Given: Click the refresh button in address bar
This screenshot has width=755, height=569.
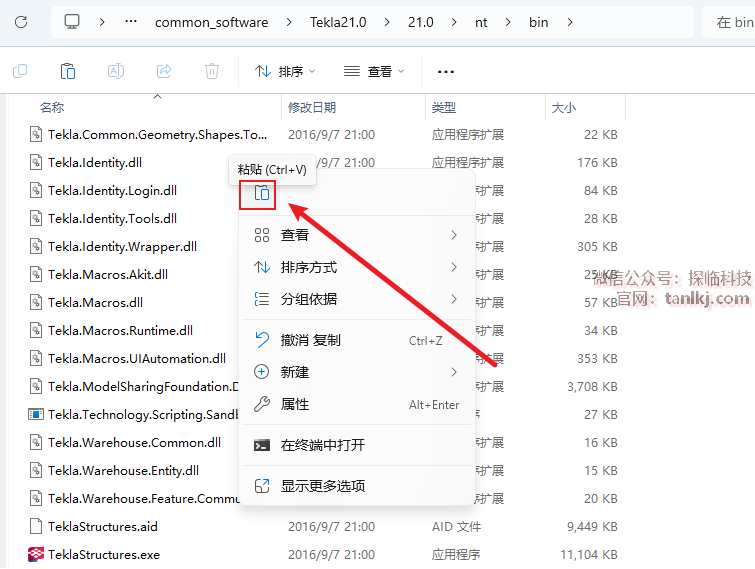Looking at the screenshot, I should click(x=21, y=22).
